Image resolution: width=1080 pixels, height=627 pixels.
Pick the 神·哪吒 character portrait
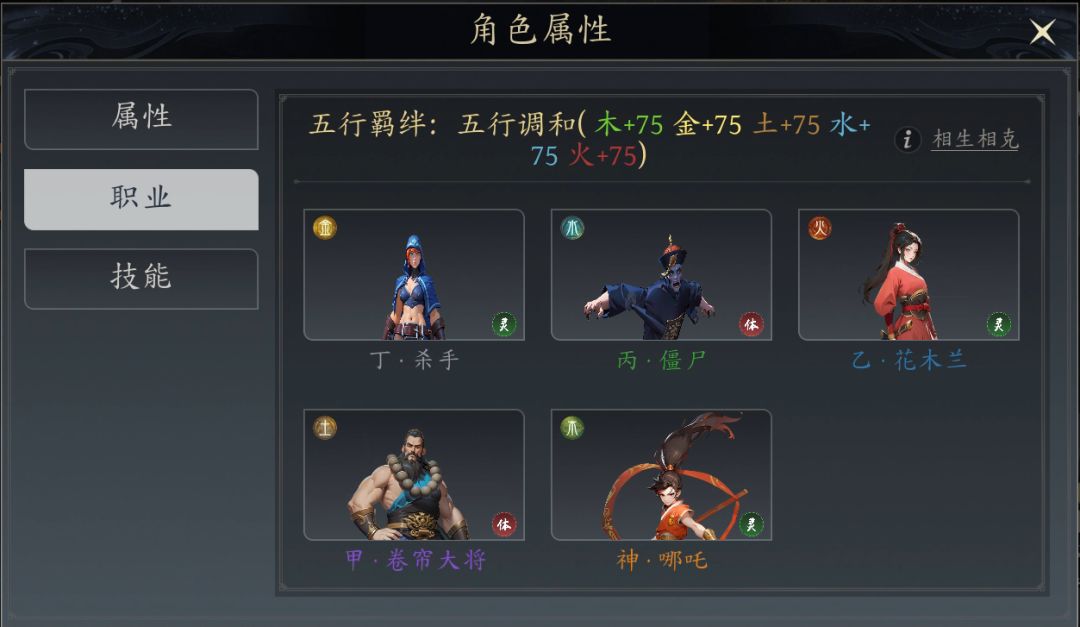[x=661, y=475]
